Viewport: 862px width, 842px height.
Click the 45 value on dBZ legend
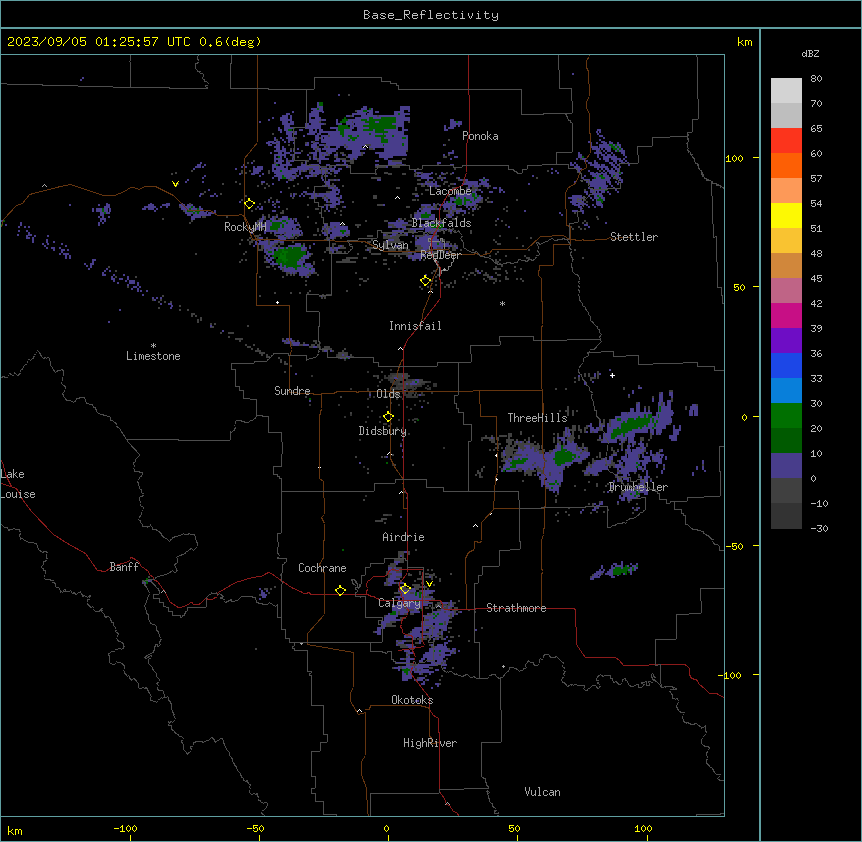[x=816, y=279]
